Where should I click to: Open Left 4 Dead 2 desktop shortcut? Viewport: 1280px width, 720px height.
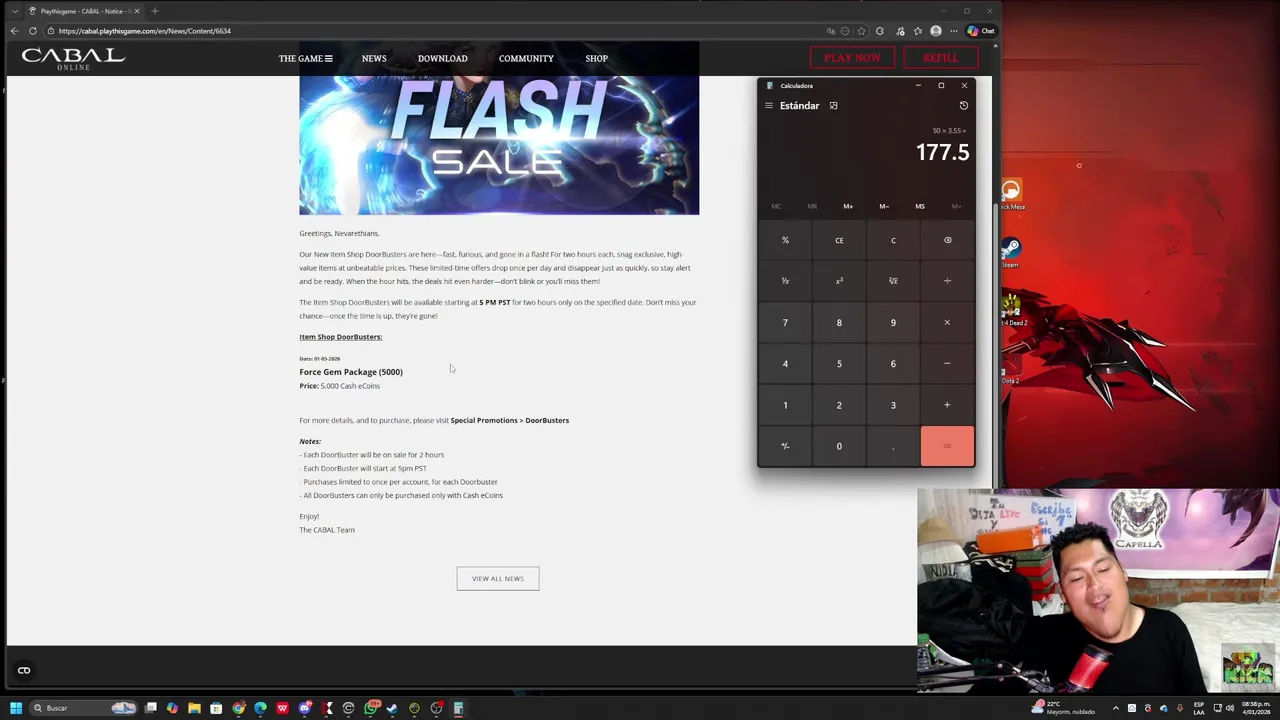coord(1011,309)
